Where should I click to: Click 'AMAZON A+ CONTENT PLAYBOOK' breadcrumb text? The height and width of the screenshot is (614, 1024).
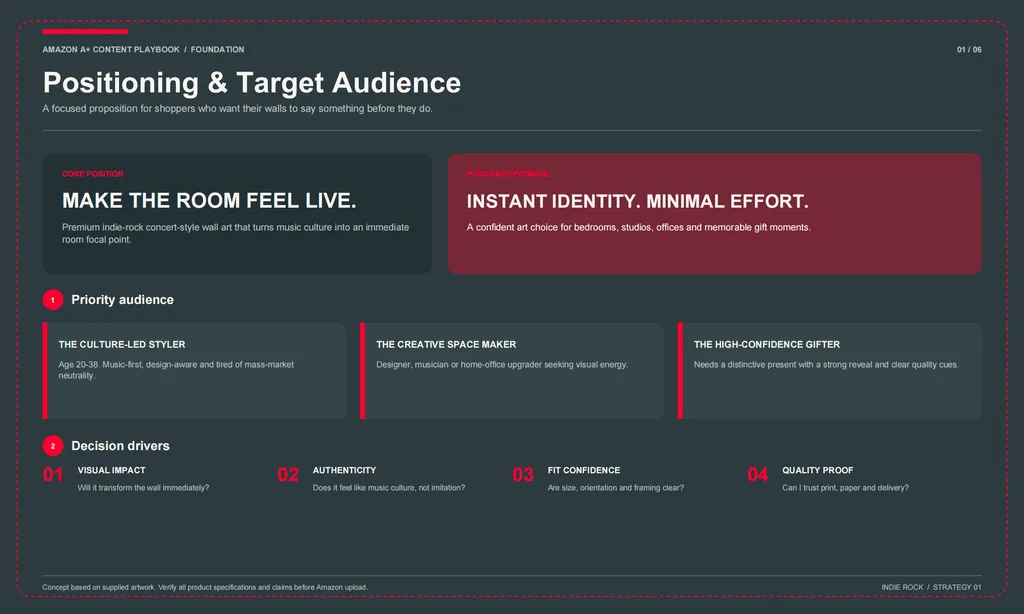tap(111, 50)
